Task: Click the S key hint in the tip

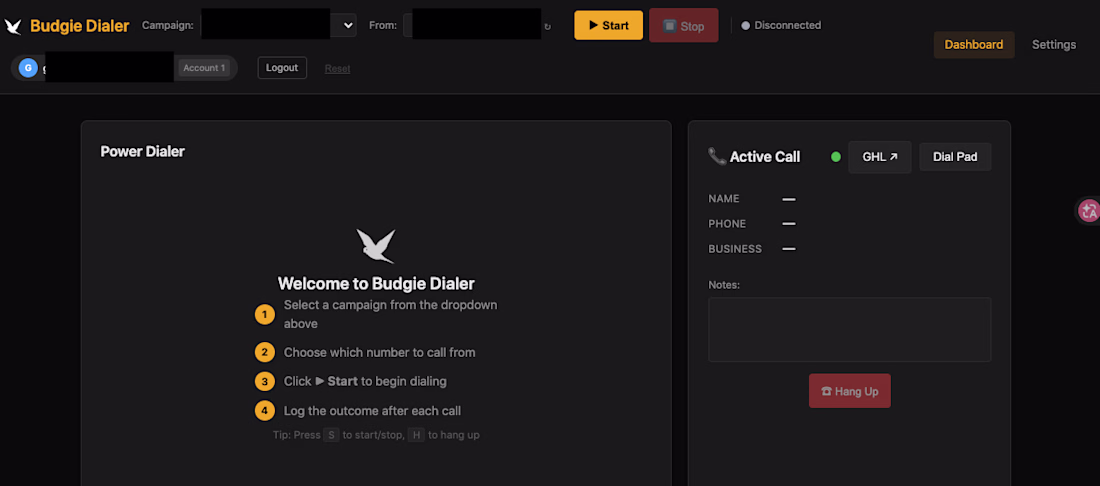Action: [331, 435]
